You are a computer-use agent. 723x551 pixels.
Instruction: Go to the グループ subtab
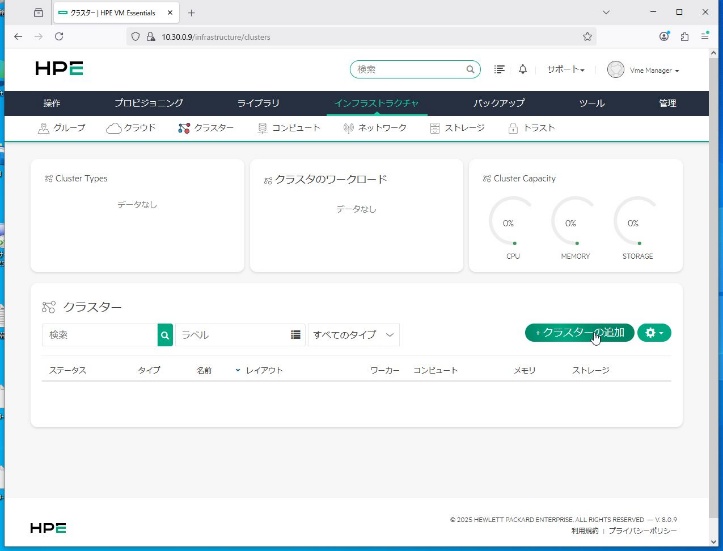[x=61, y=128]
